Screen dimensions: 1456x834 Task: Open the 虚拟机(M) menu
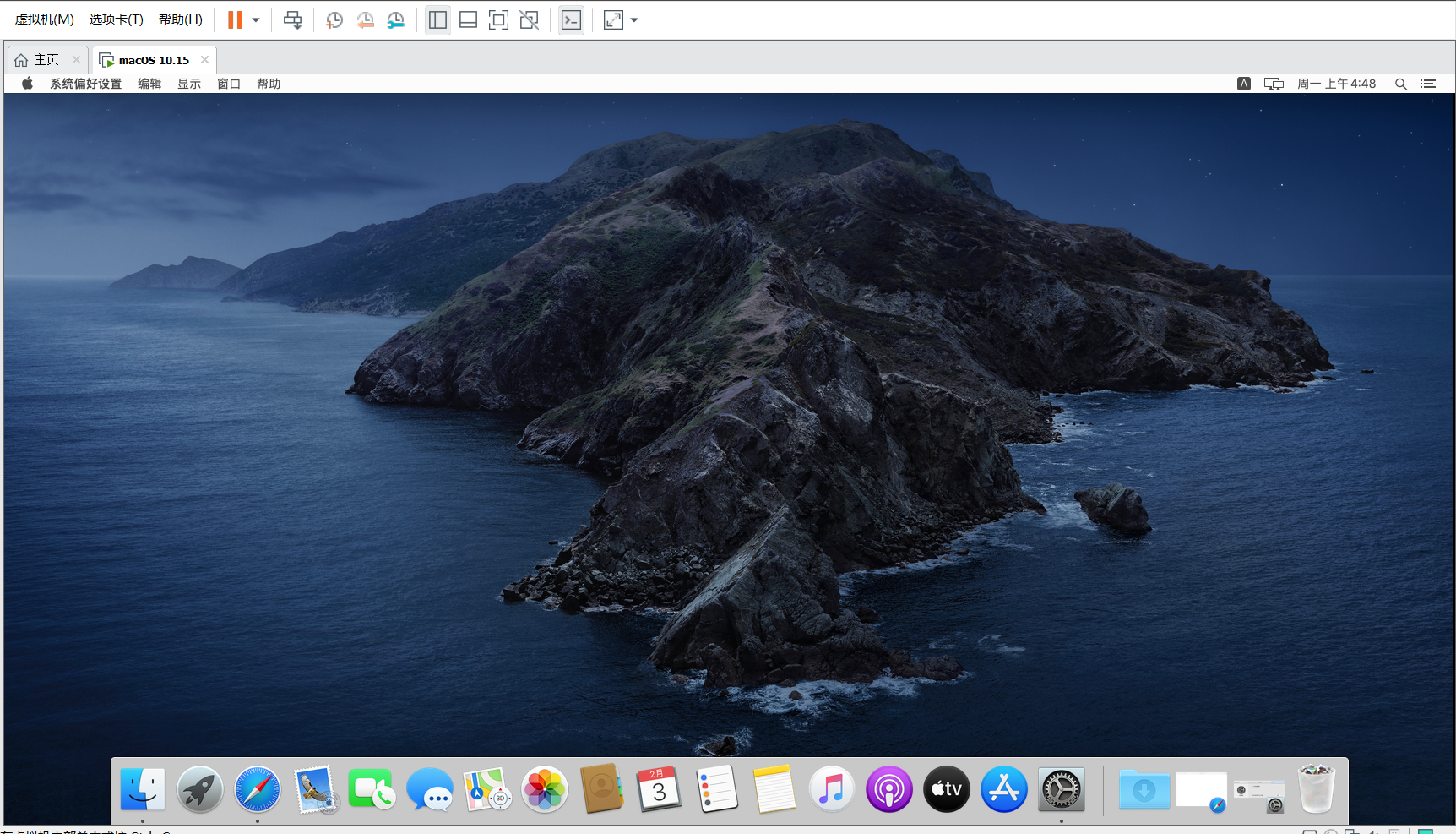tap(45, 19)
